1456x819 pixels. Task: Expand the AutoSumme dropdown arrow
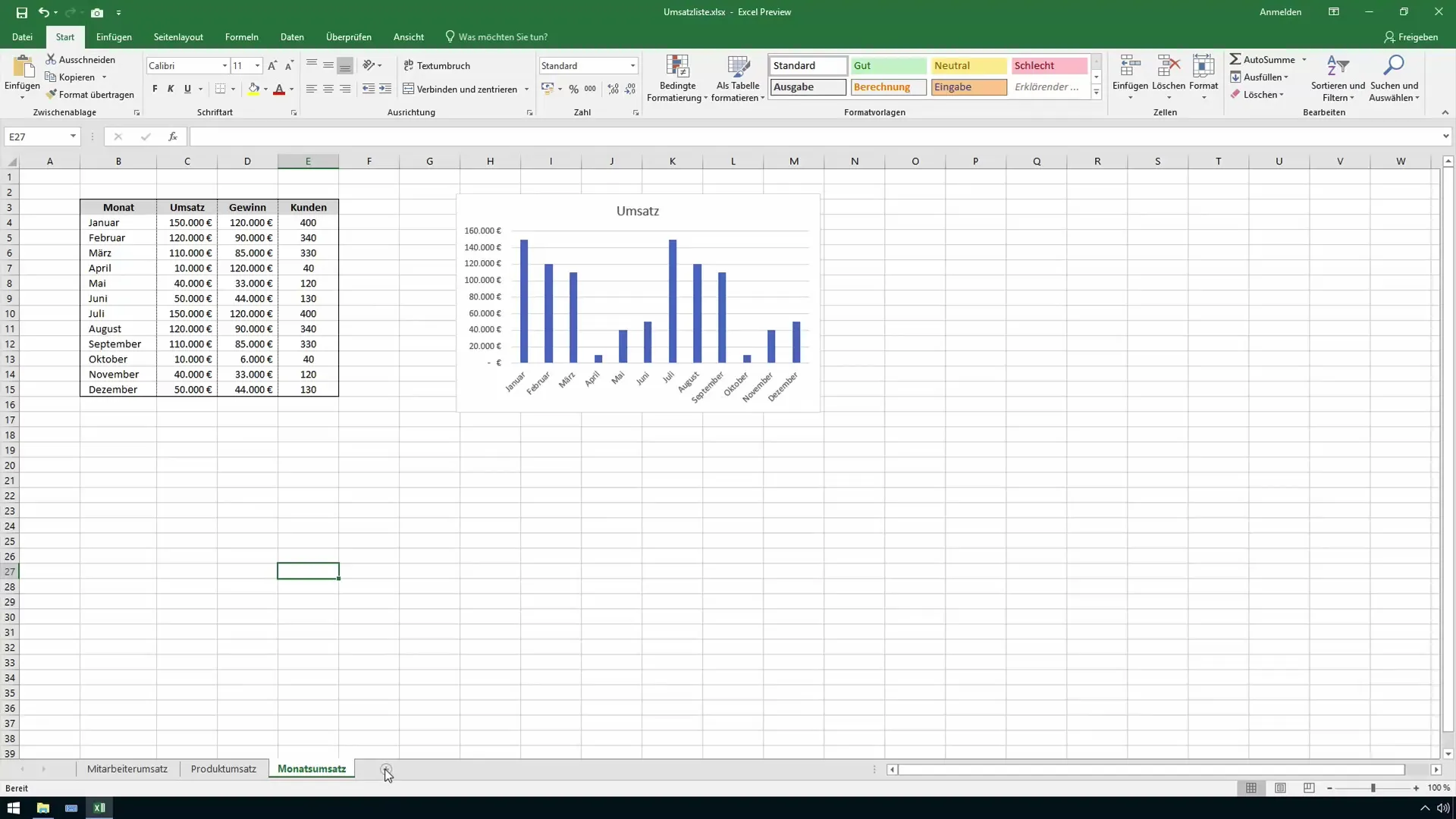point(1304,60)
